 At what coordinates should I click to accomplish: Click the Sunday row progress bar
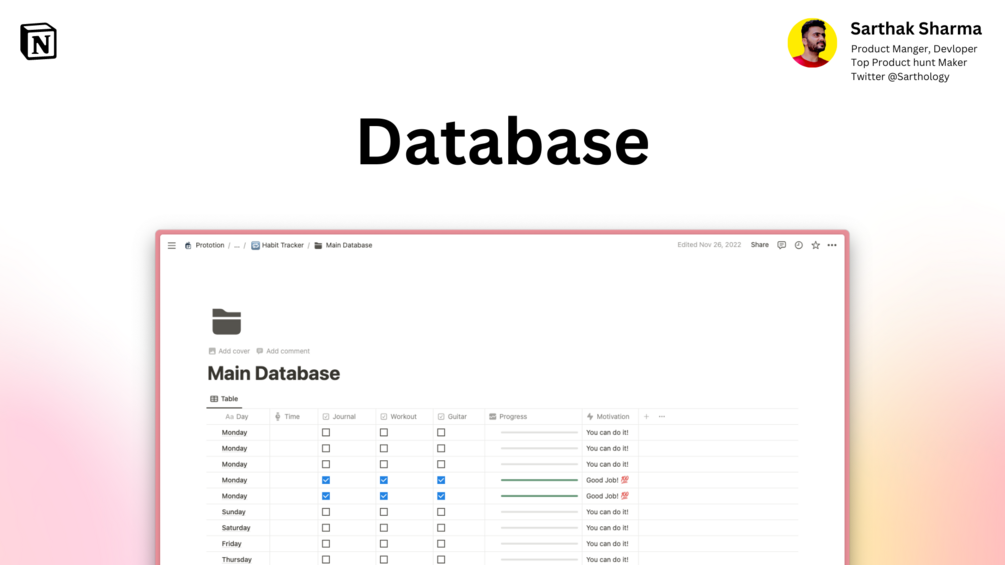[539, 512]
